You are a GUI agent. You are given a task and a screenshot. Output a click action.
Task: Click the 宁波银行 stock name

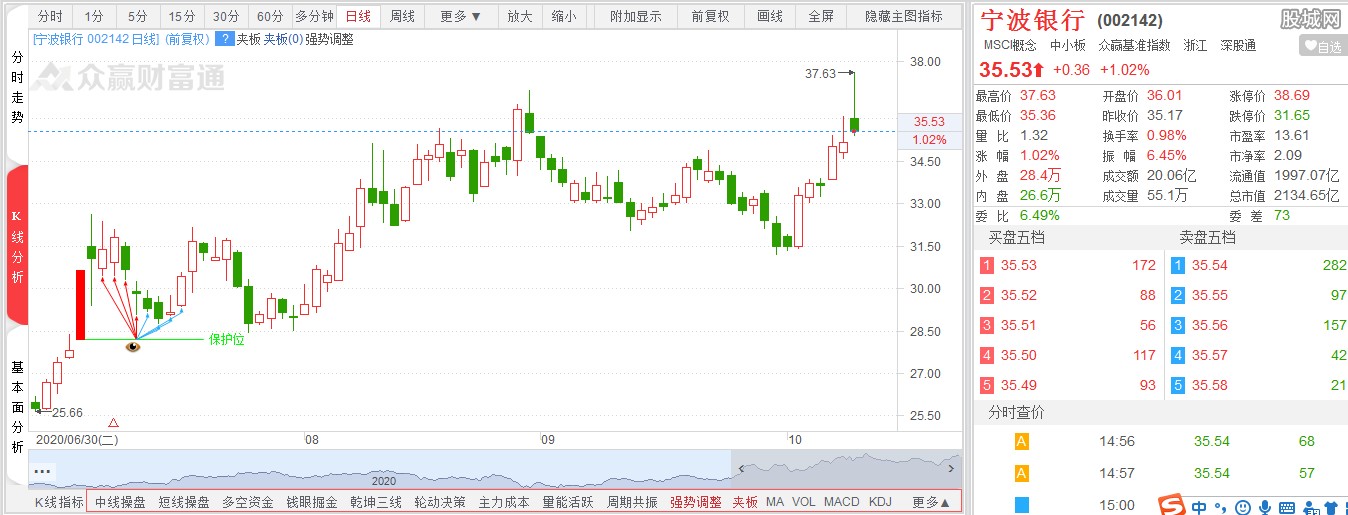1032,19
